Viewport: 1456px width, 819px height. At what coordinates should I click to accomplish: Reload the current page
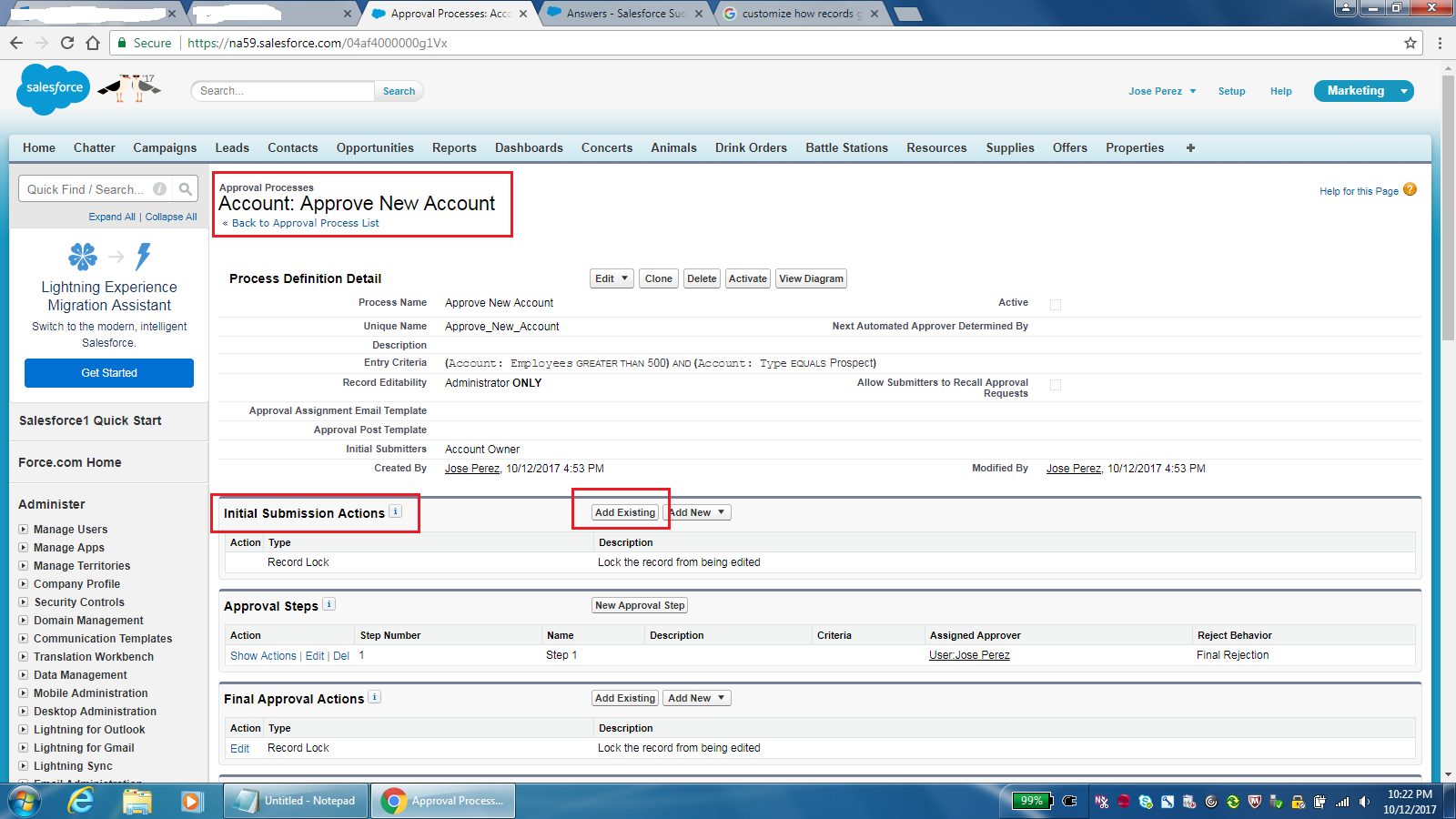point(67,43)
